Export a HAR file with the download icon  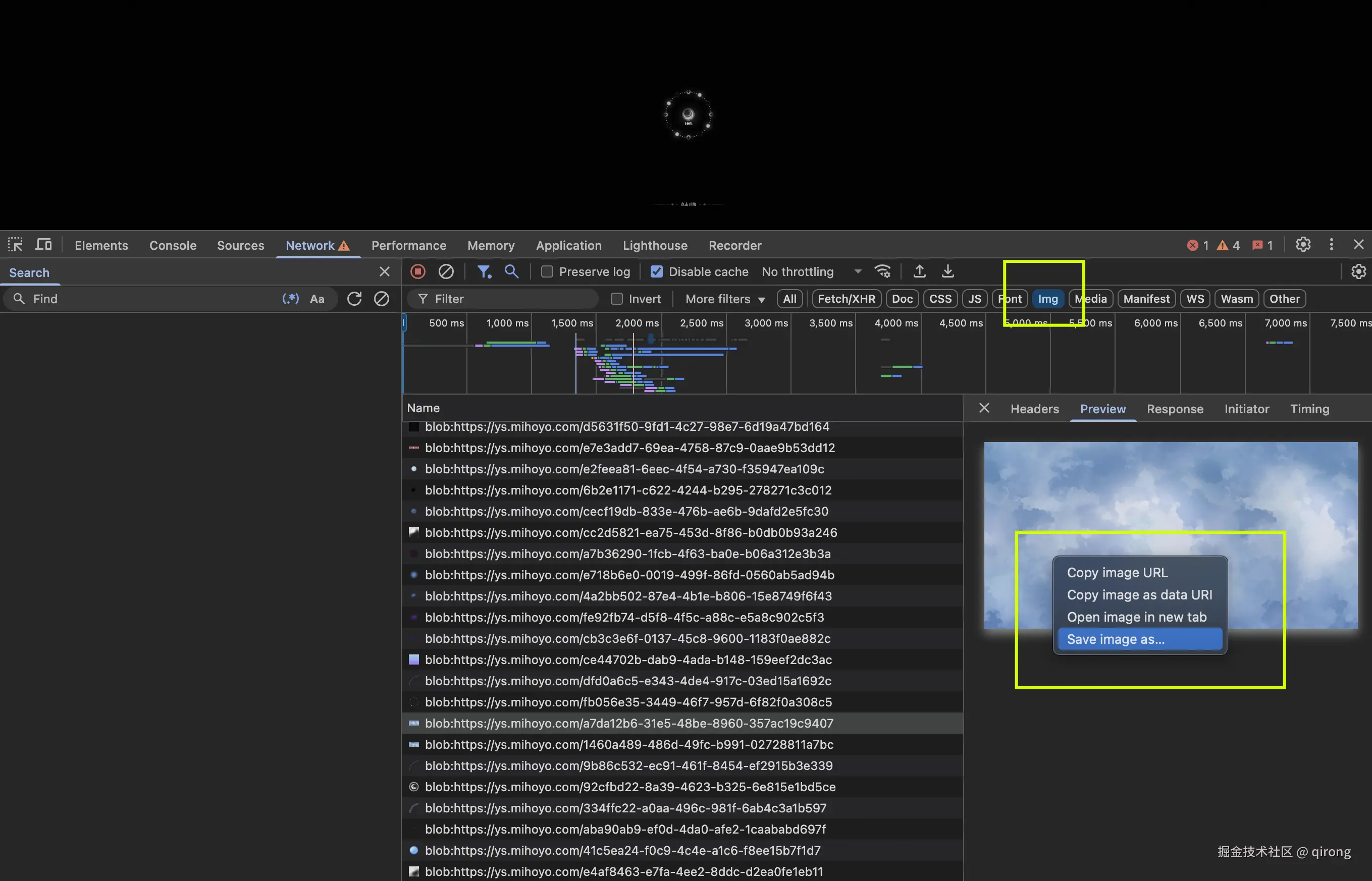(948, 272)
